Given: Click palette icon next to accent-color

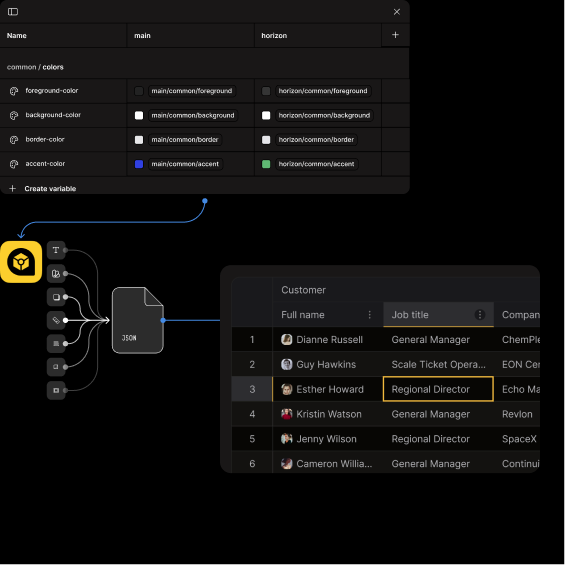Looking at the screenshot, I should coord(14,164).
